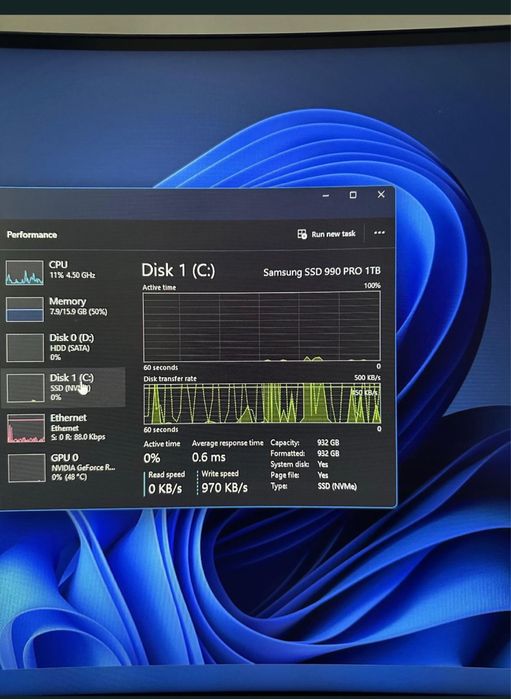Screen dimensions: 511x699
Task: Click the 500 KB/s transfer rate scale label
Action: pyautogui.click(x=367, y=378)
